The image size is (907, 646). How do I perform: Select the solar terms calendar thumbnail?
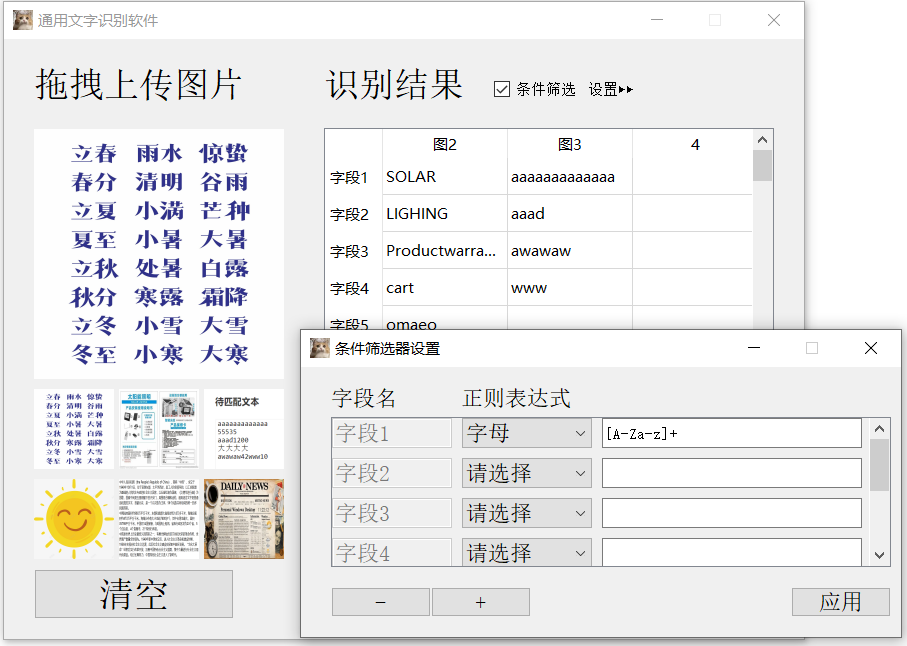pos(73,428)
